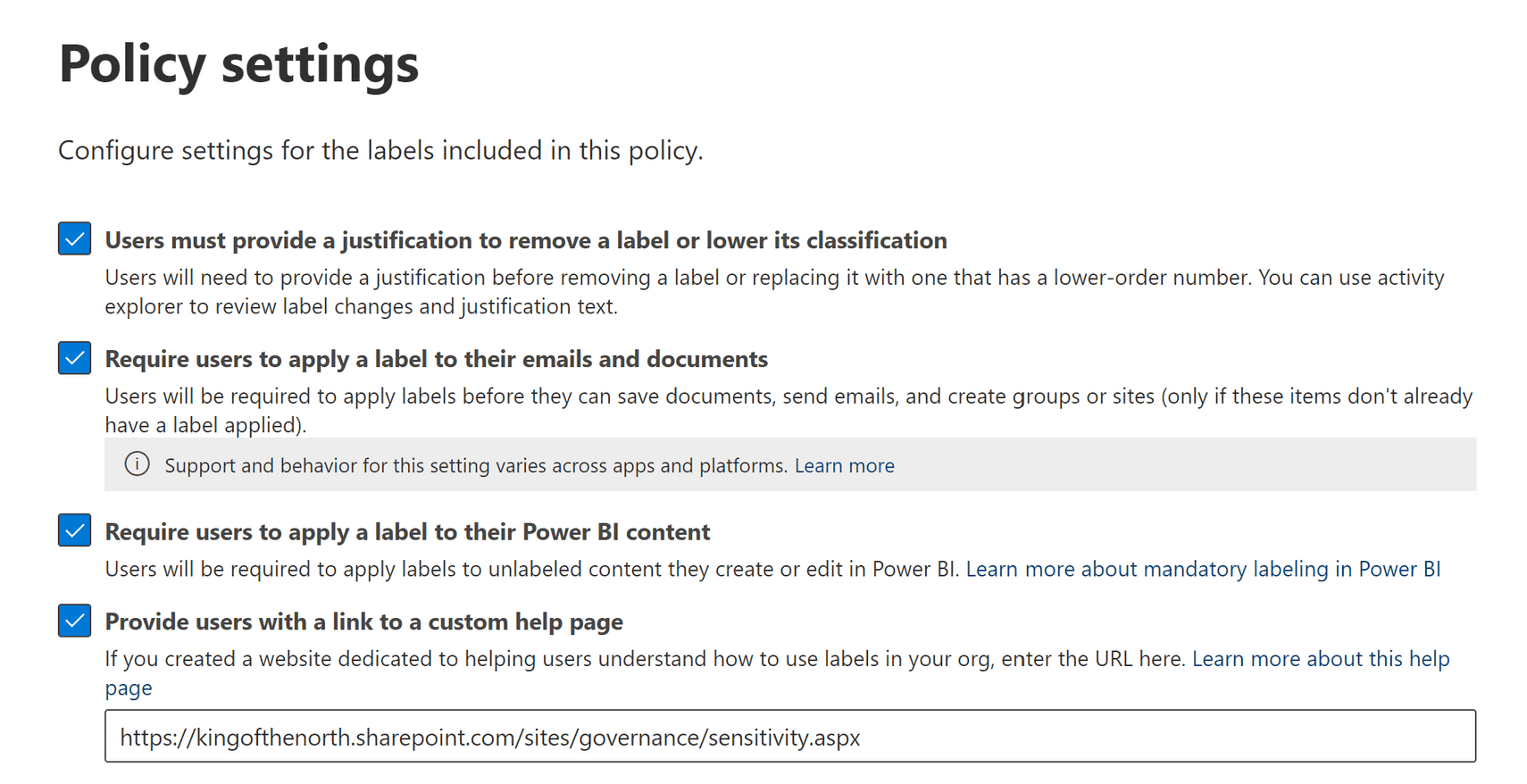Click the "Users must provide a justification" heading label
The height and width of the screenshot is (784, 1527).
pyautogui.click(x=525, y=239)
